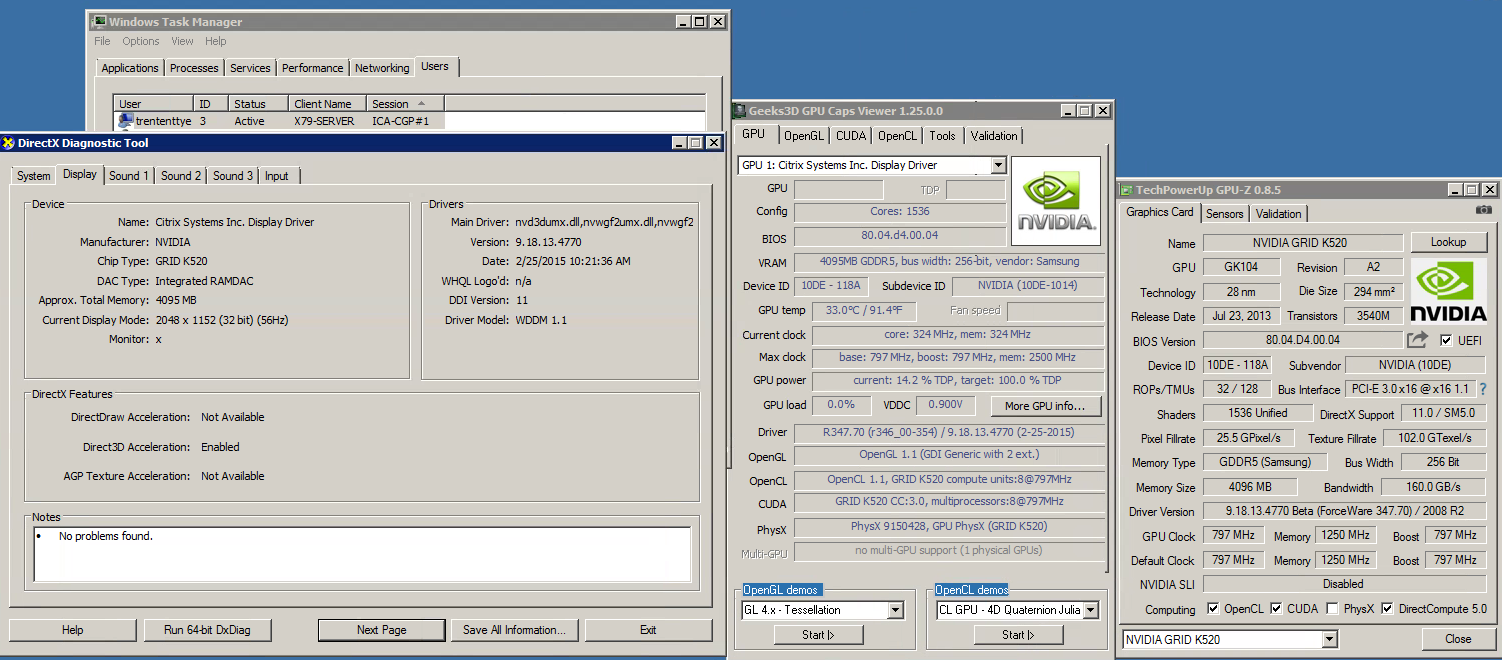The width and height of the screenshot is (1502, 660).
Task: Switch to Sound 2 tab in DxDiag
Action: tap(181, 176)
